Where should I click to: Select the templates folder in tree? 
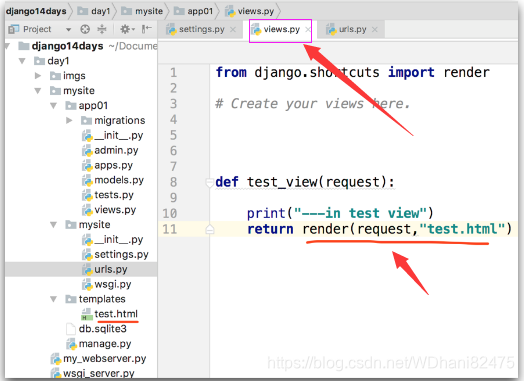[102, 299]
